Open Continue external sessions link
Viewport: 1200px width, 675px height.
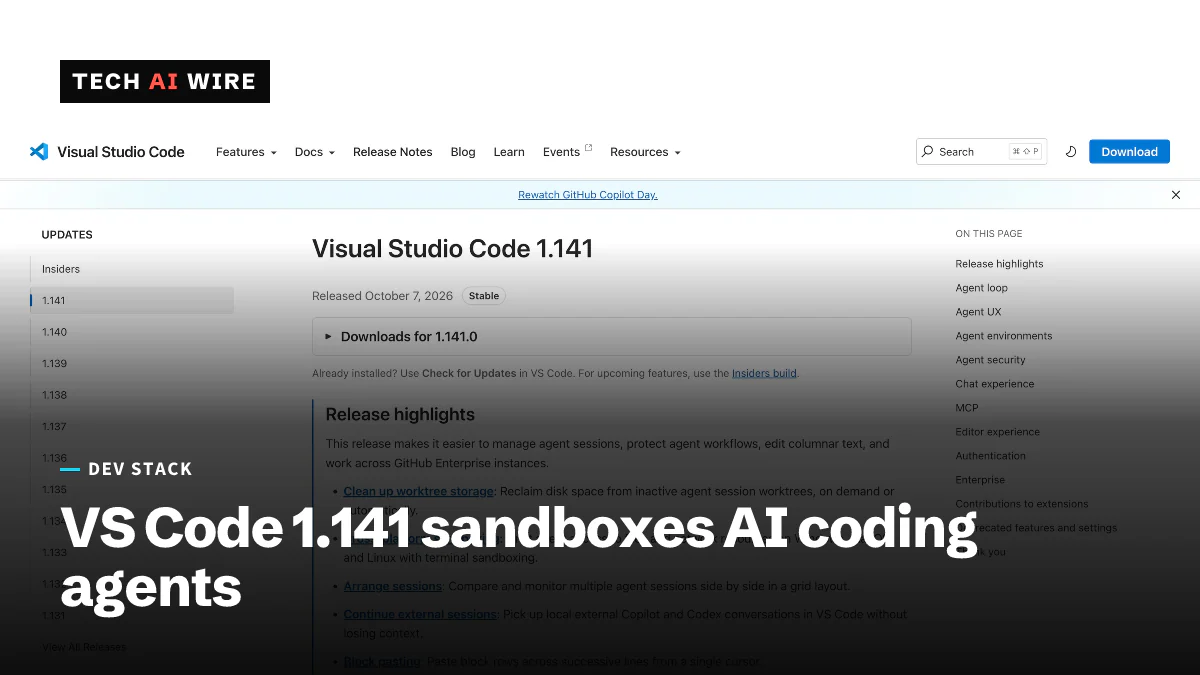420,614
